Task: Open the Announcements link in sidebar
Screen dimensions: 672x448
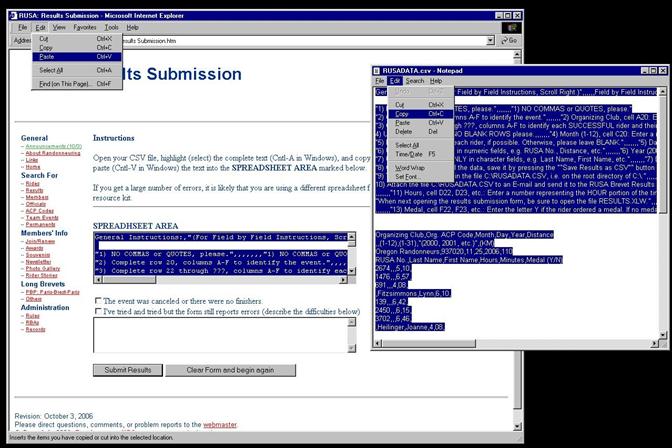Action: click(52, 145)
